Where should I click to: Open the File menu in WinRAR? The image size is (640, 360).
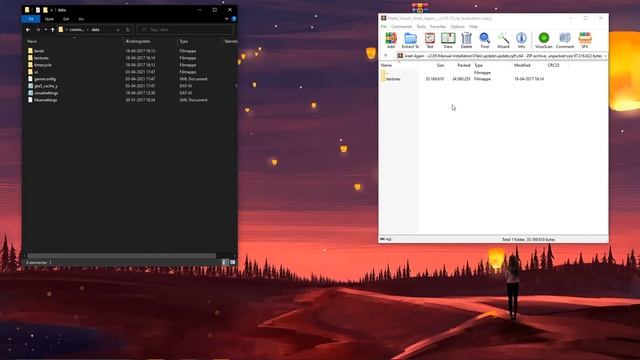(384, 27)
